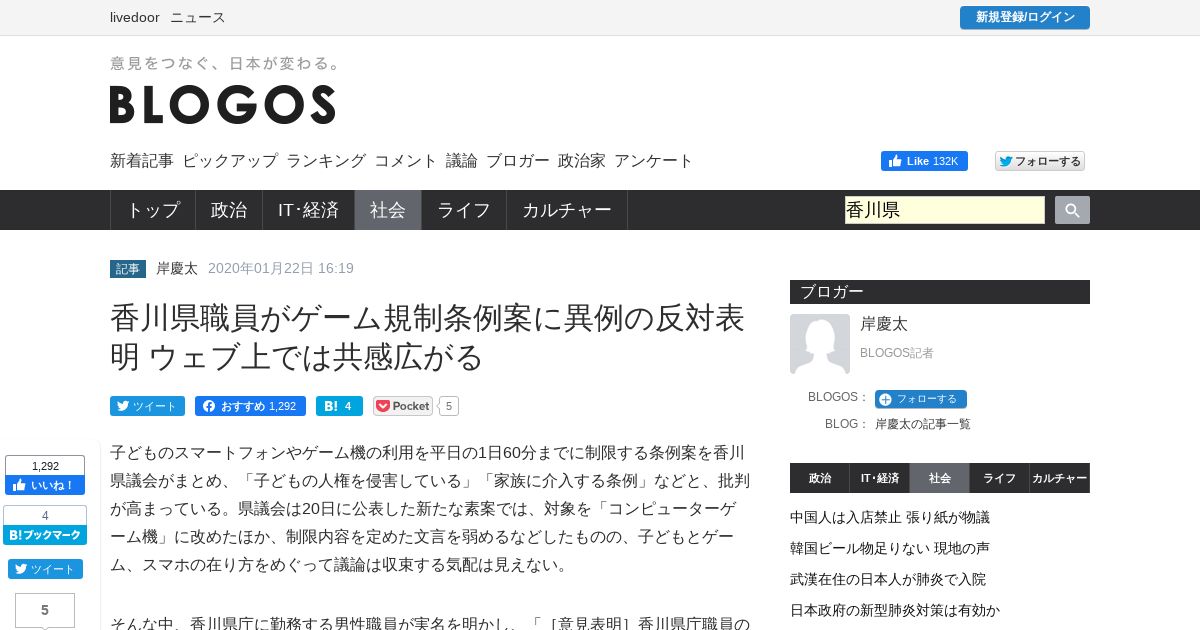Open コメント page
1200x630 pixels.
tap(406, 160)
